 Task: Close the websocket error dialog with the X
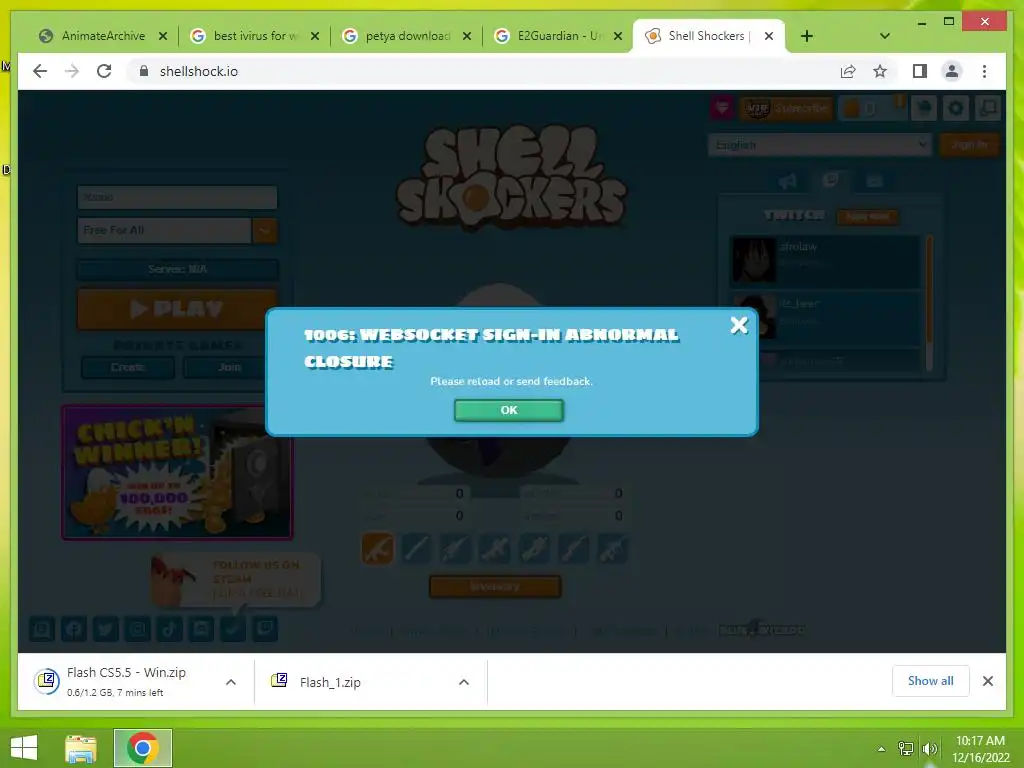coord(739,325)
